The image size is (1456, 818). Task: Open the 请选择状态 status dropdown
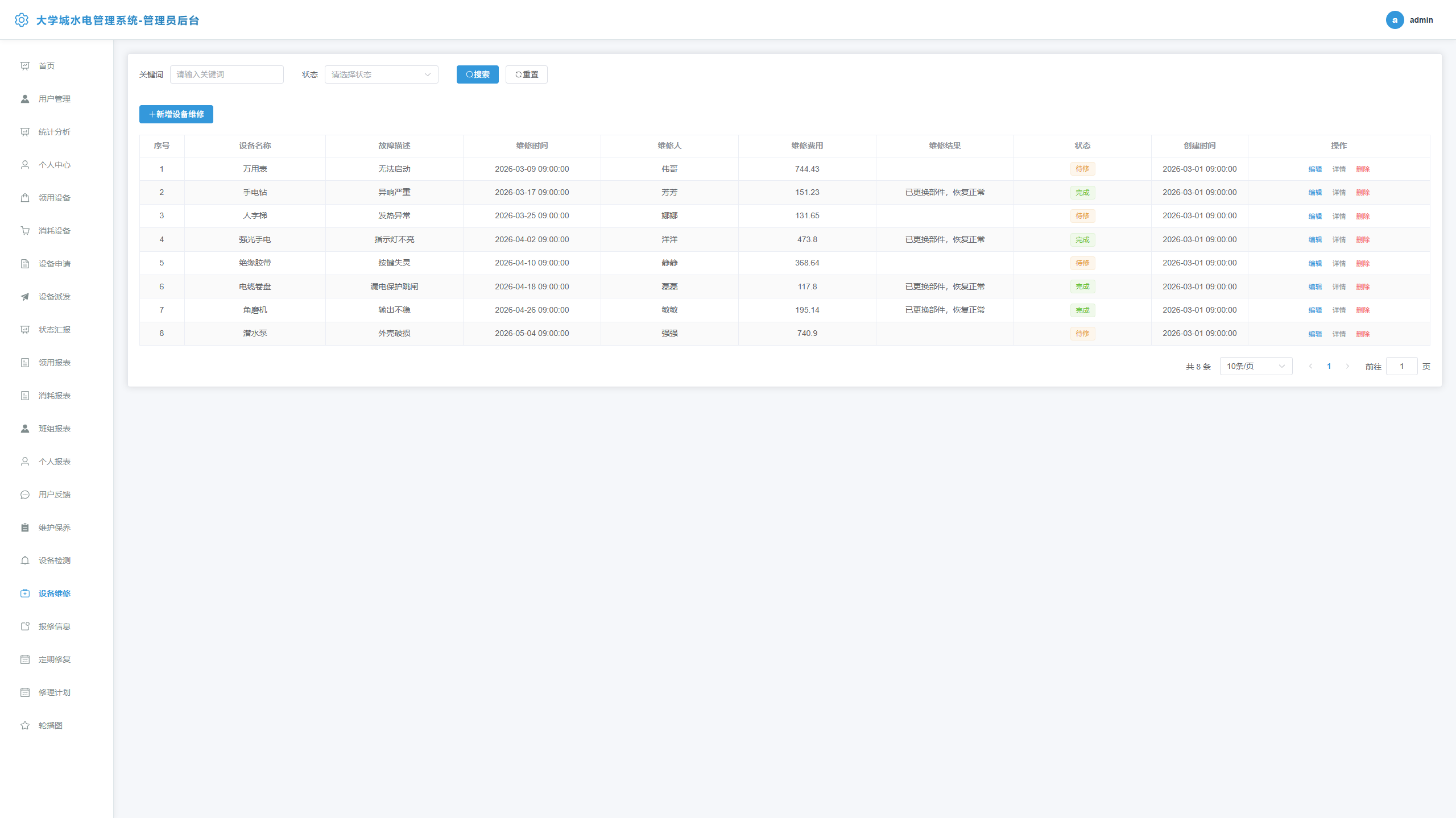(x=381, y=74)
